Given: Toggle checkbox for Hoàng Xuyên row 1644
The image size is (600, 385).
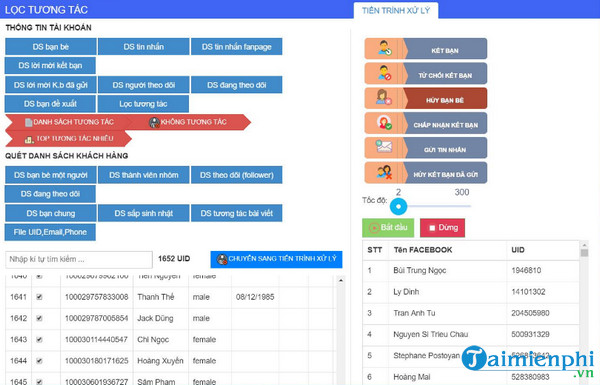Looking at the screenshot, I should point(39,361).
